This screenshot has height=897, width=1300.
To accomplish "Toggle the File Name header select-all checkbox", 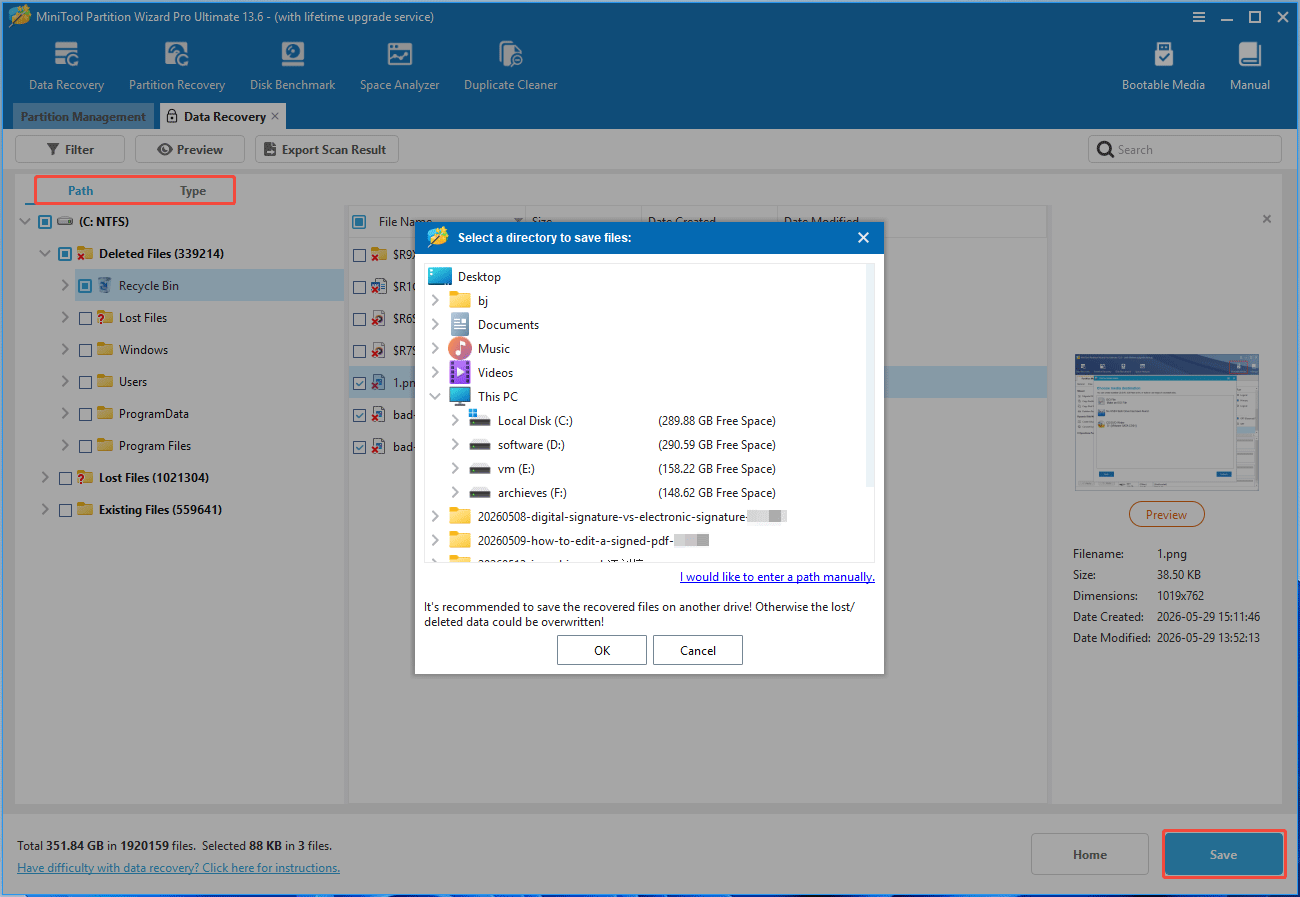I will point(359,222).
